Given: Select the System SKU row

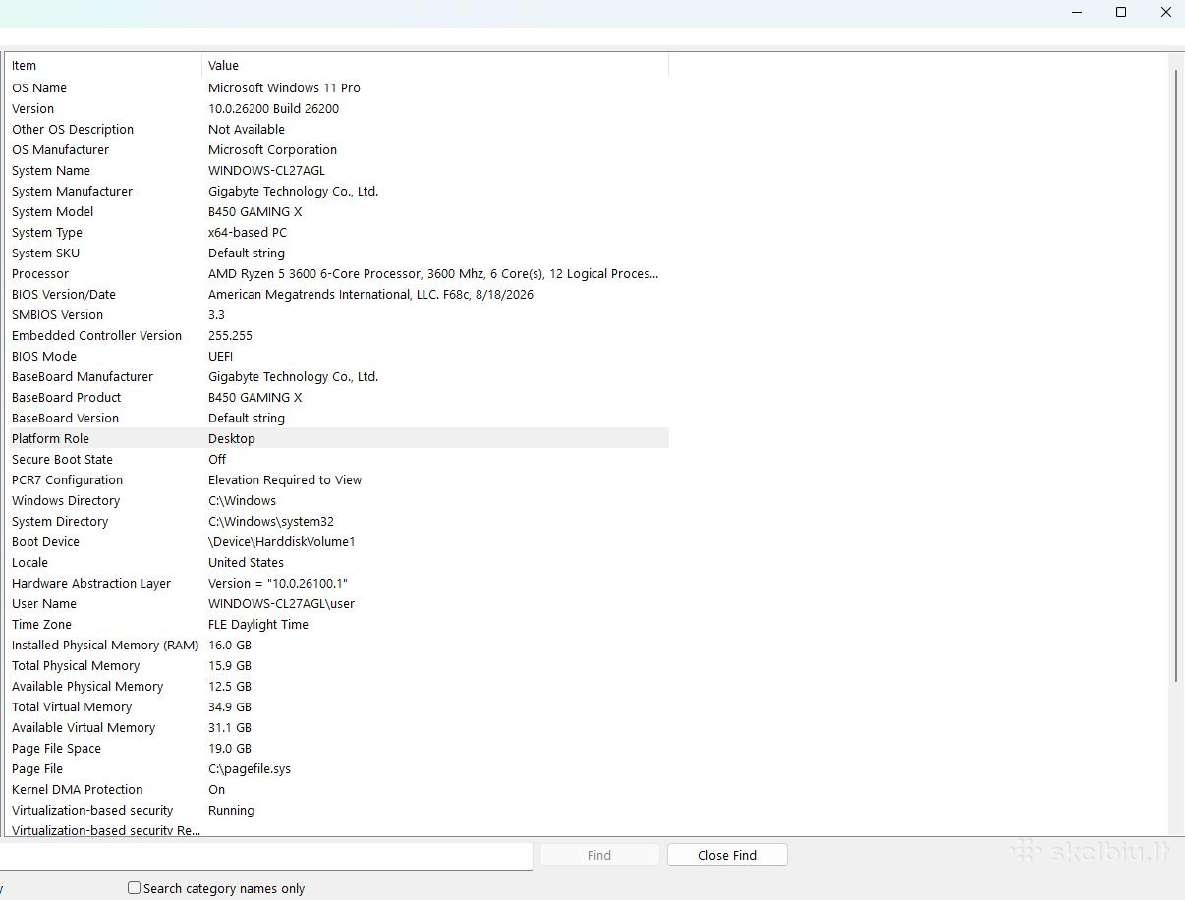Looking at the screenshot, I should tap(337, 253).
